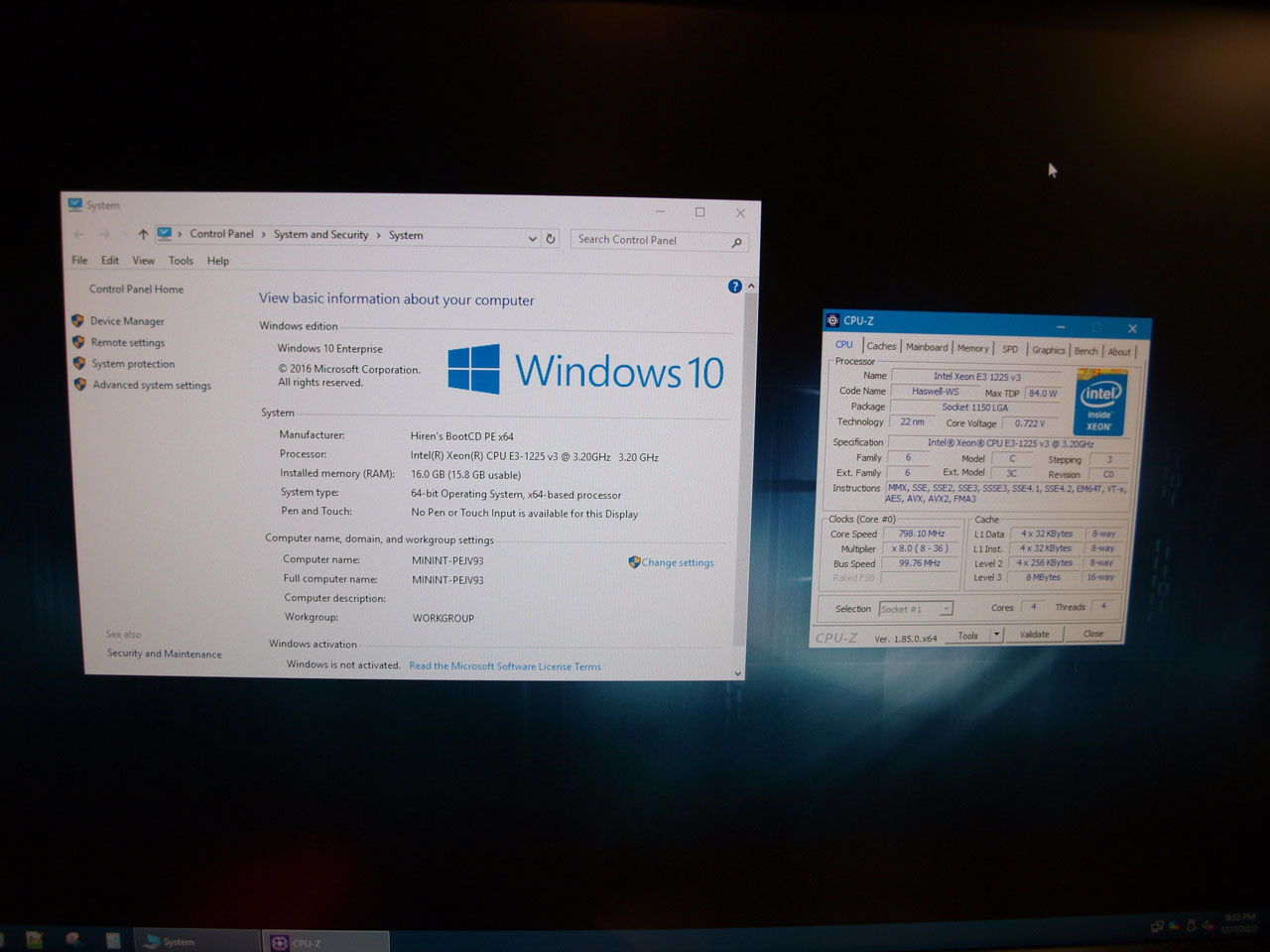Open the About tab in CPU-Z
This screenshot has height=952, width=1270.
tap(1119, 352)
